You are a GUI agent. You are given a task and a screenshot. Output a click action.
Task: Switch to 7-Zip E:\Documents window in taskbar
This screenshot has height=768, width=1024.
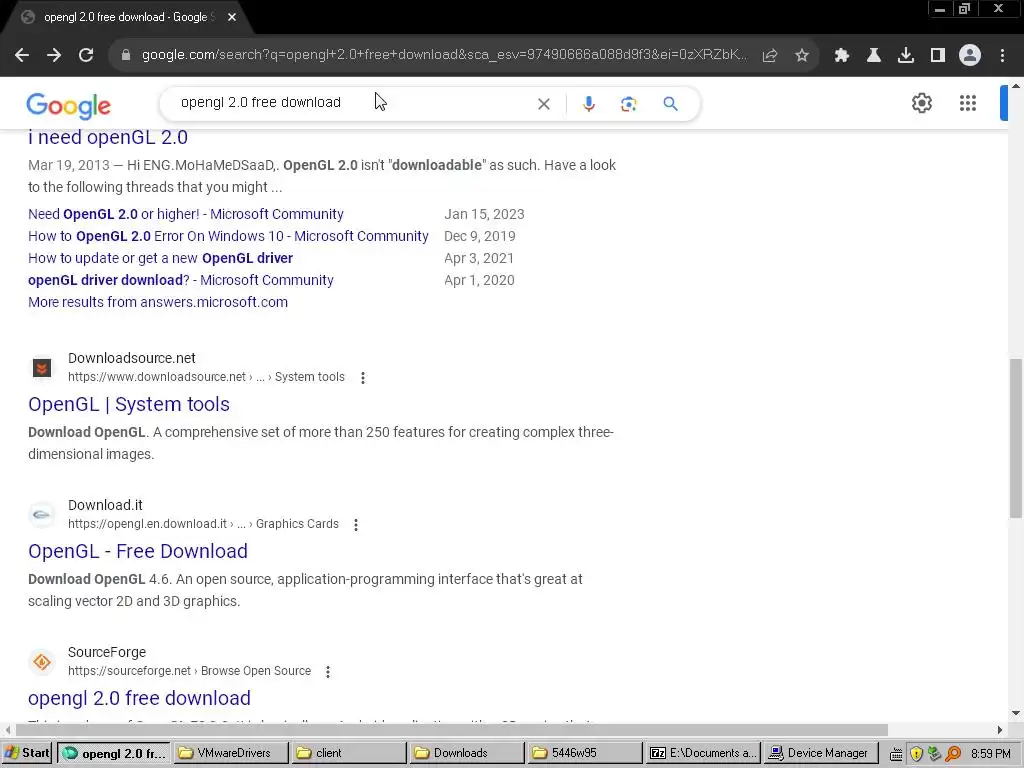(x=702, y=753)
